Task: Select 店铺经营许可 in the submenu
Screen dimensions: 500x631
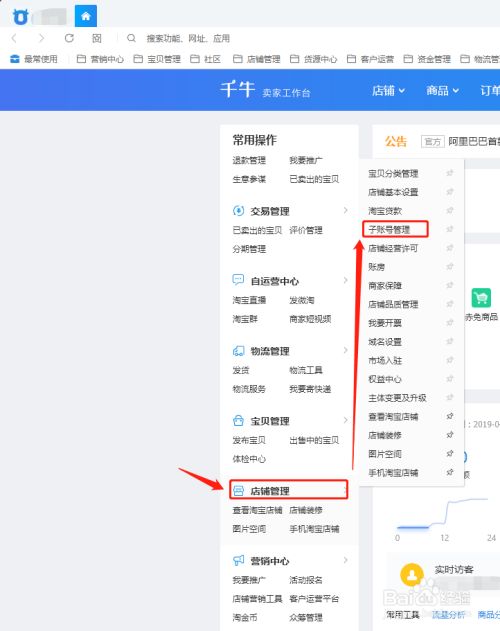Action: coord(393,248)
